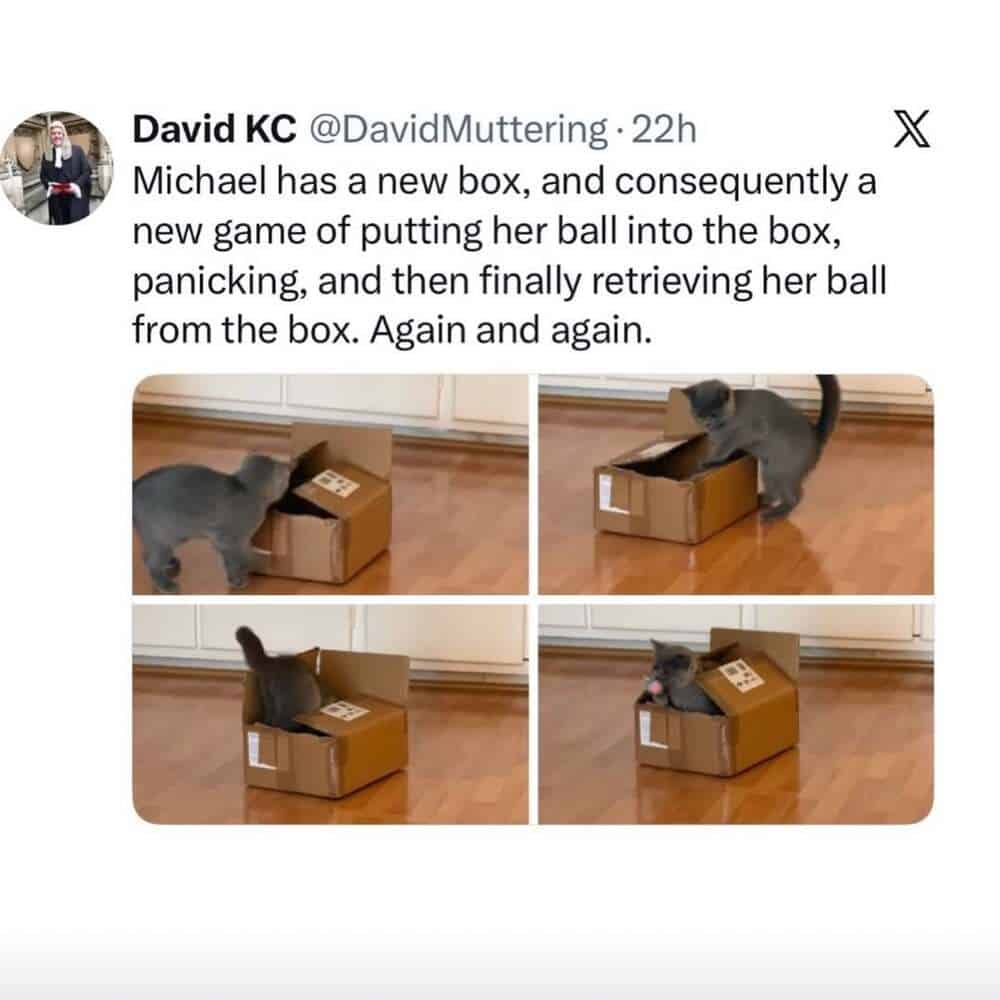Open photo of cat sniffing box
The image size is (1000, 1000).
330,485
